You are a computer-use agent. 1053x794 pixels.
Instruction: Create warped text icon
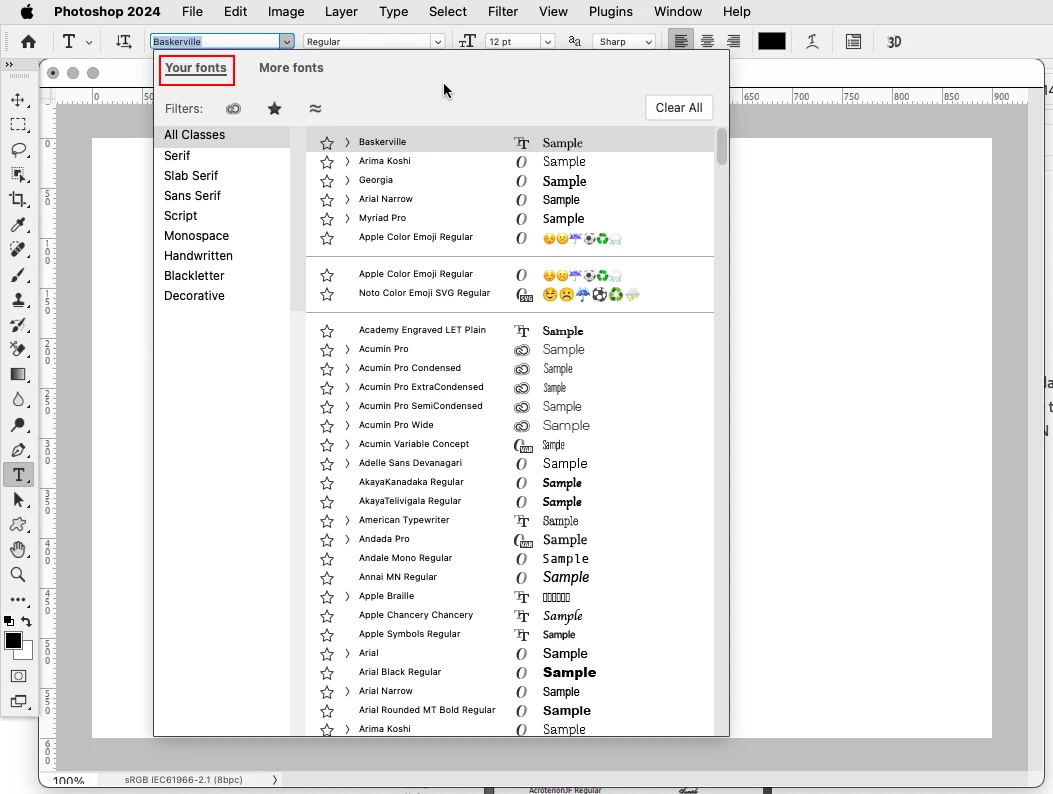point(812,42)
